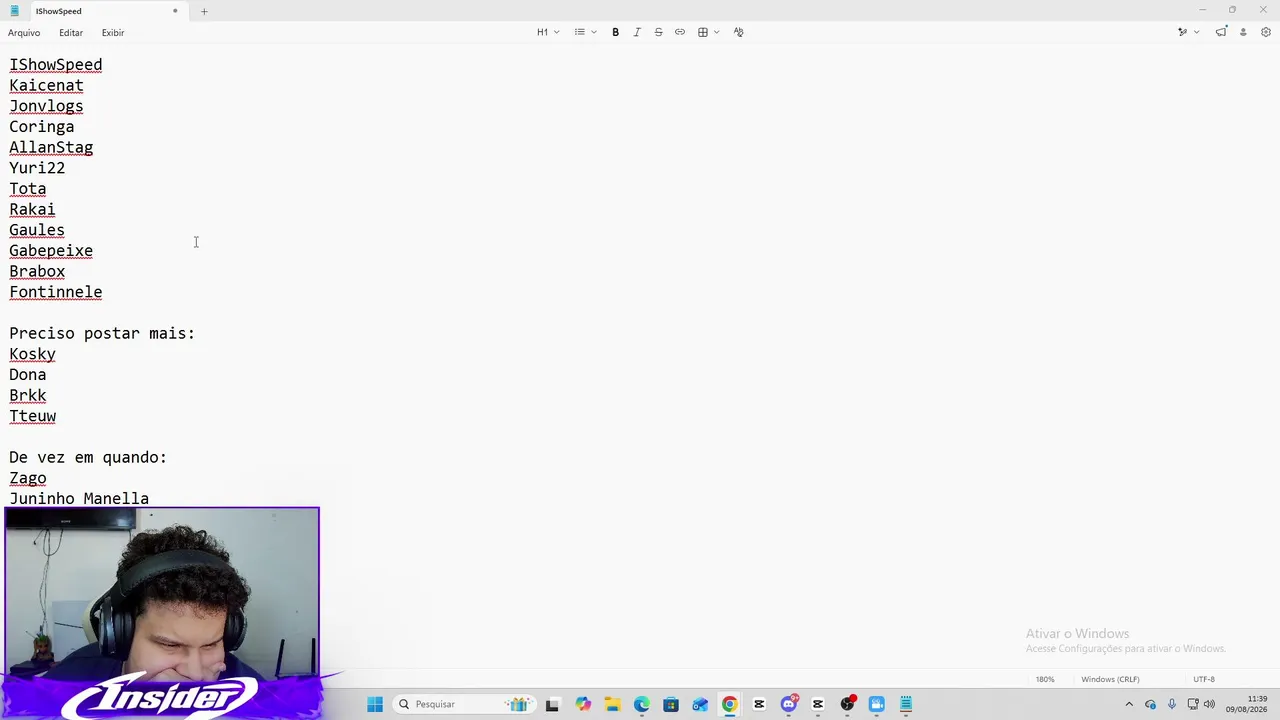Click the word Rakai
The width and height of the screenshot is (1280, 720).
click(32, 209)
